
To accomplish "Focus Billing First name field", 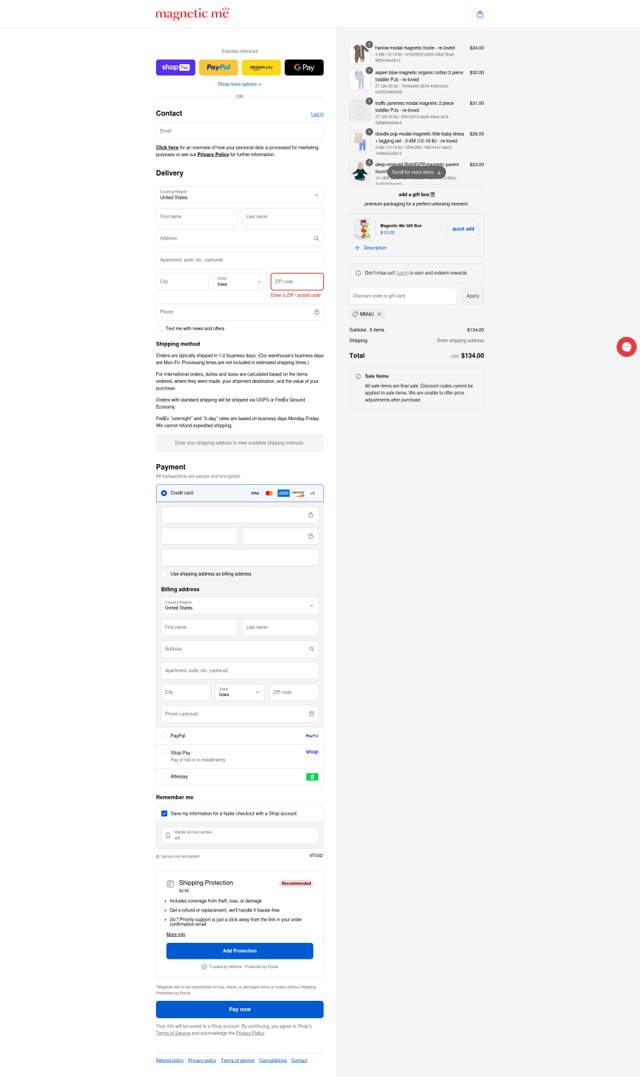I will click(199, 627).
